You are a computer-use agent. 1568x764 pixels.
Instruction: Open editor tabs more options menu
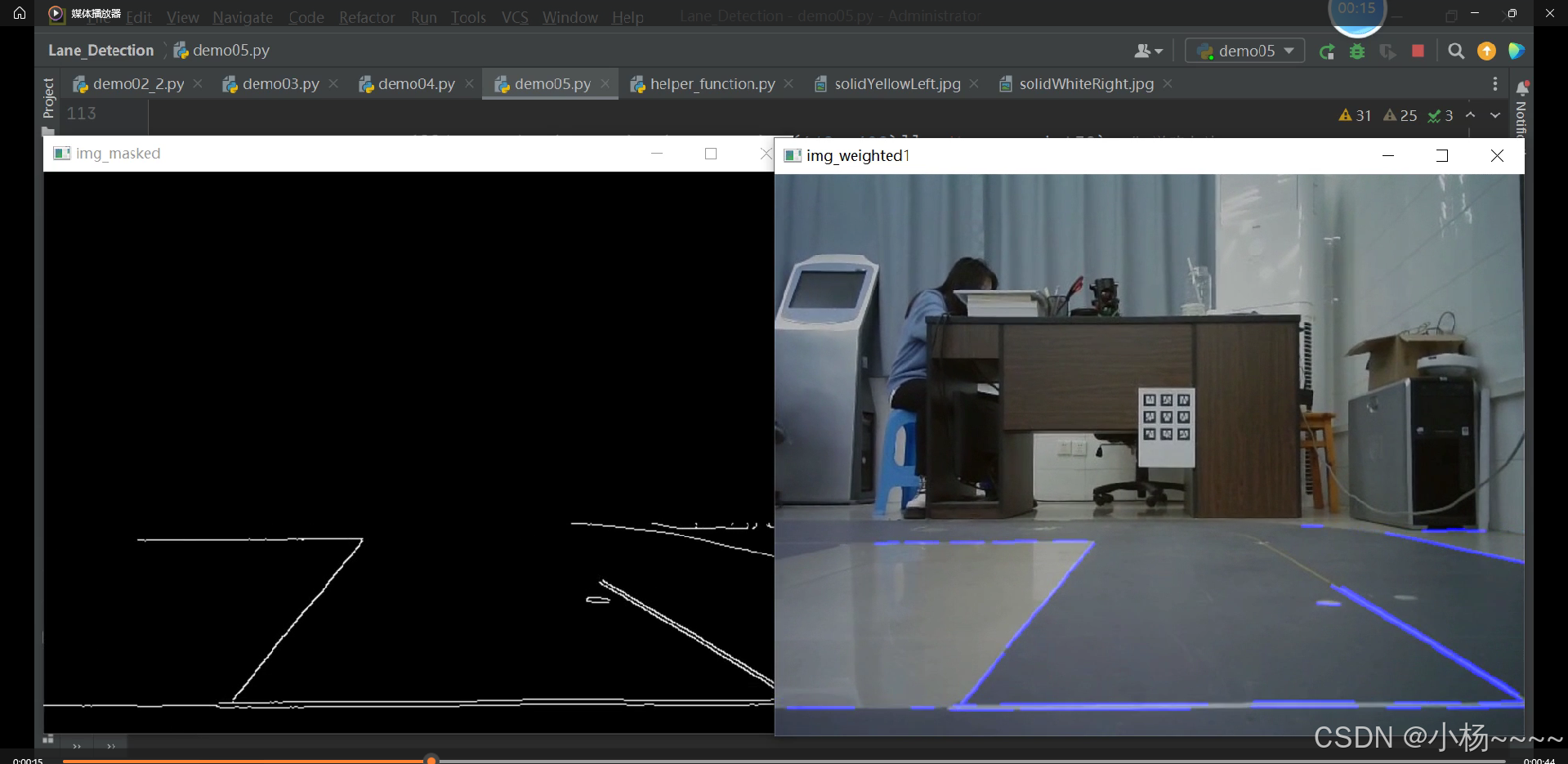[1495, 84]
